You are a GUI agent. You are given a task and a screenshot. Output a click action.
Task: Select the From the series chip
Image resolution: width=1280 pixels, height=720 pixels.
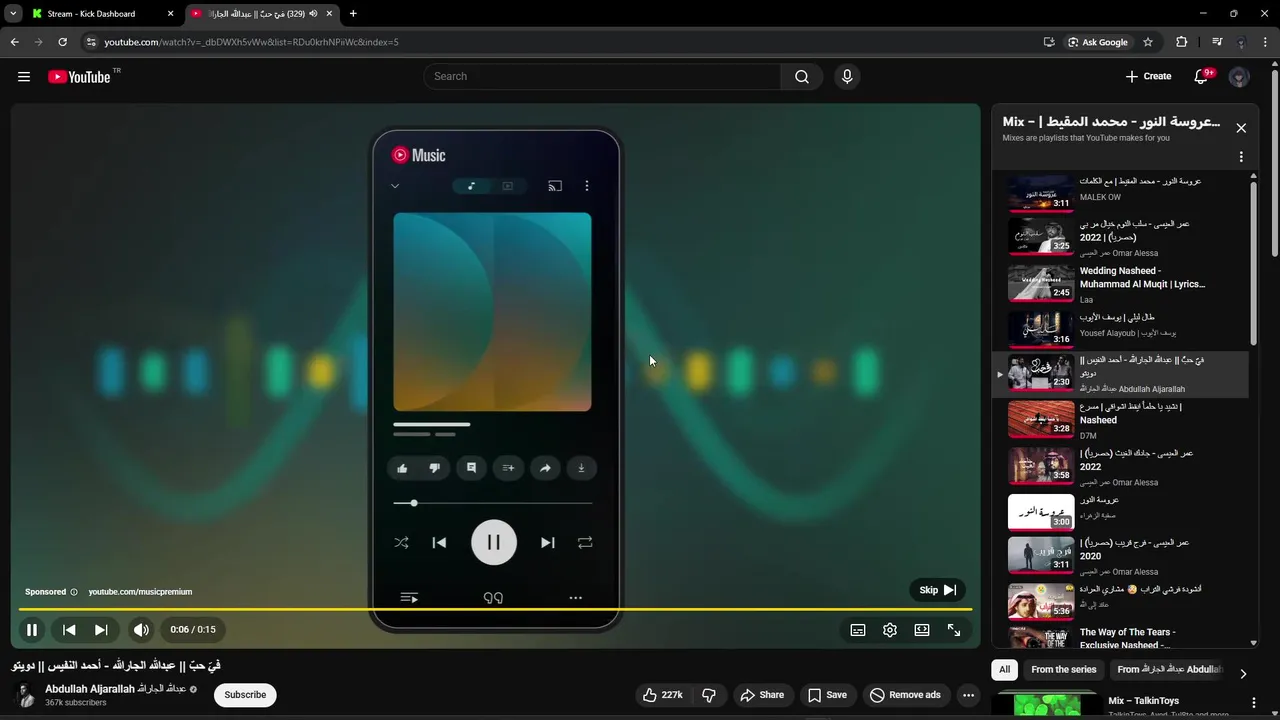pyautogui.click(x=1064, y=670)
